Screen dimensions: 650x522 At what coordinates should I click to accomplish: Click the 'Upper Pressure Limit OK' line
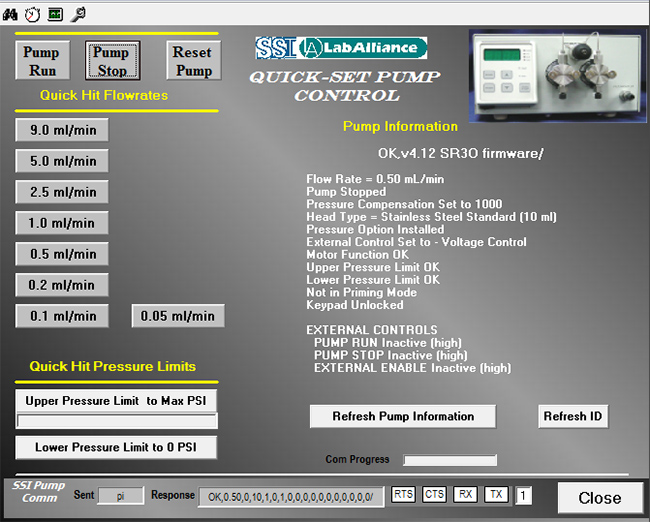point(373,267)
